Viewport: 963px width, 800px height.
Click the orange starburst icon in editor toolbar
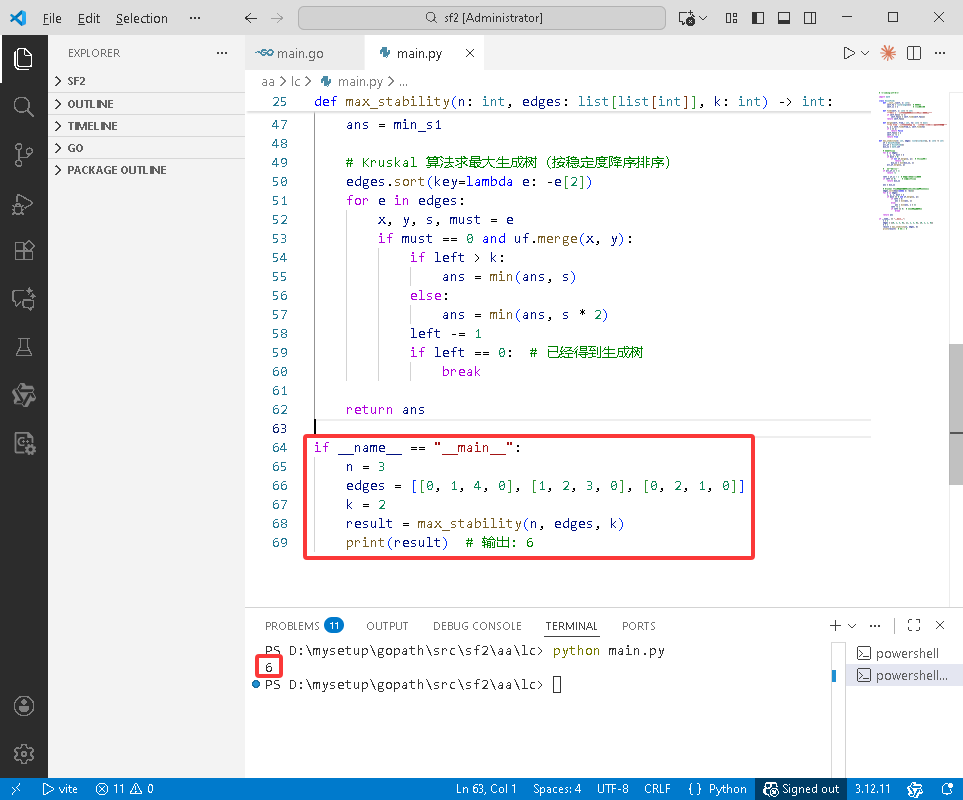pos(887,53)
